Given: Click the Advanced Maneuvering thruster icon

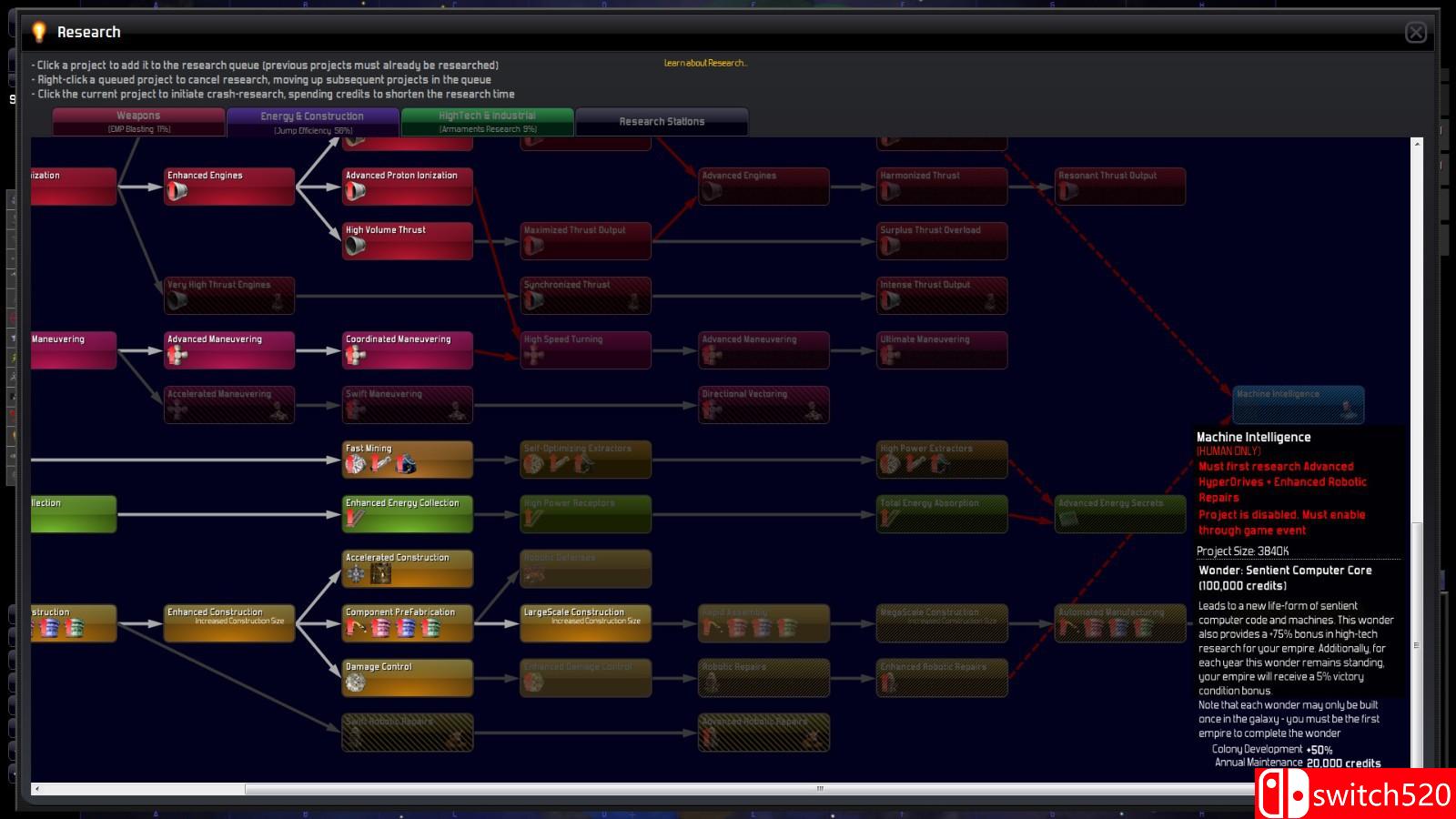Looking at the screenshot, I should [x=177, y=355].
